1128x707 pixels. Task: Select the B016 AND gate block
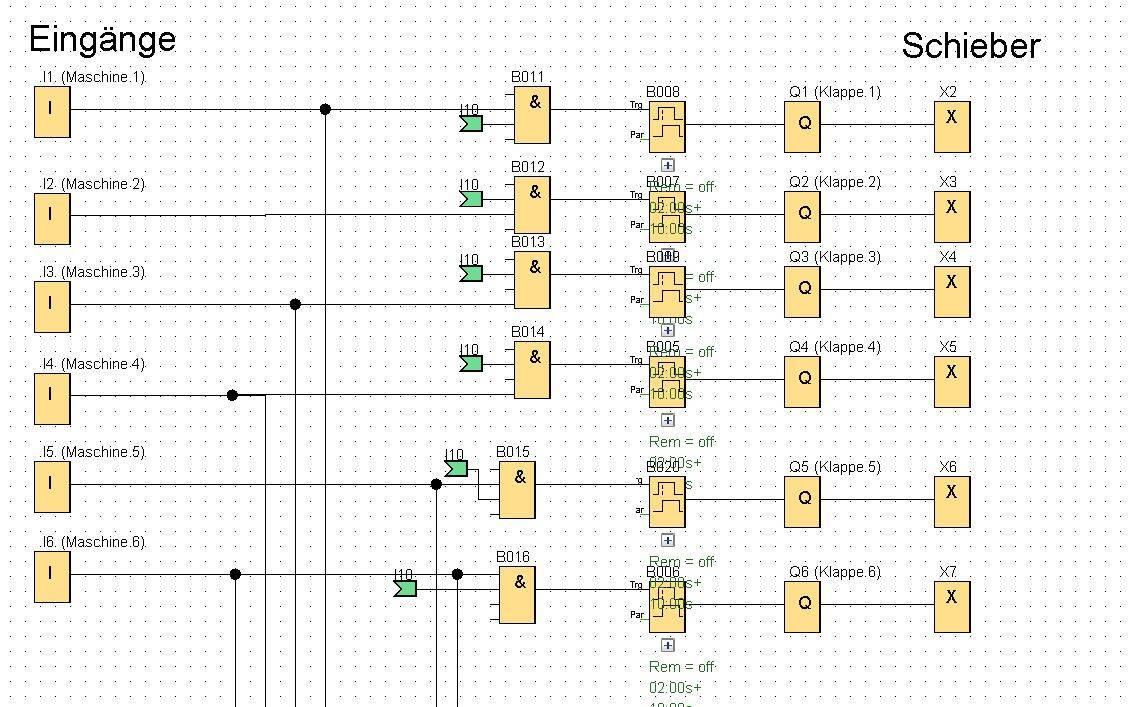pos(517,594)
